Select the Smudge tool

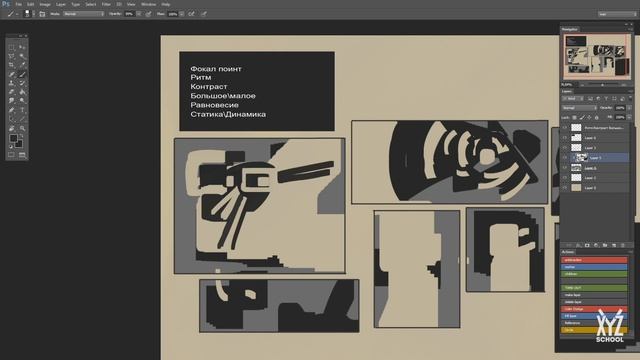[11, 100]
